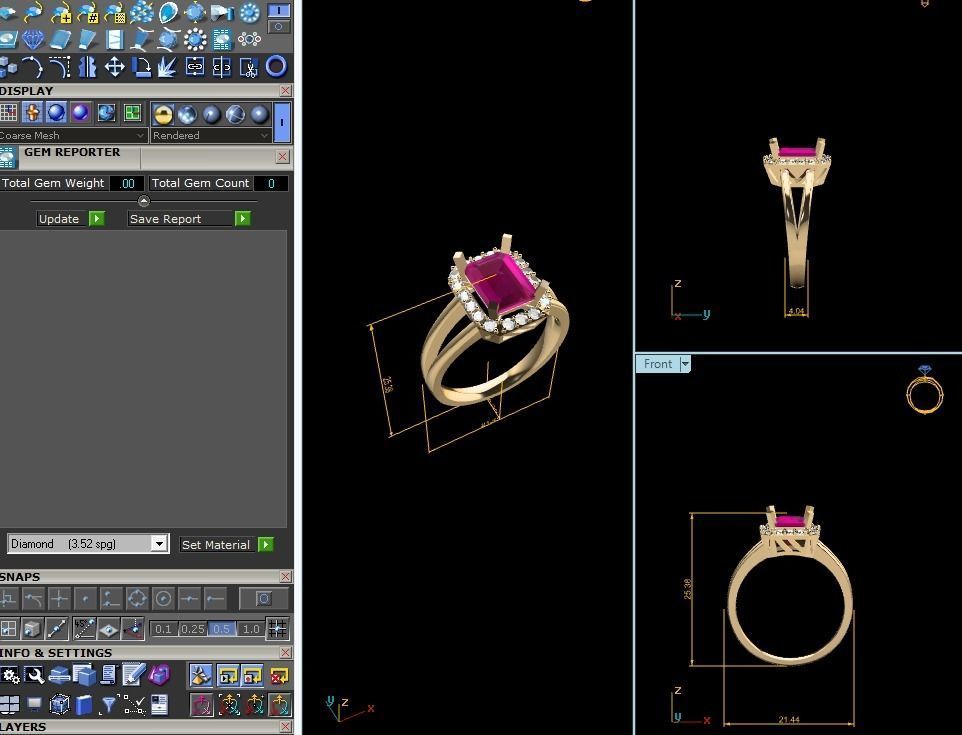Click the red X cancel macro icon
The image size is (962, 735).
click(x=279, y=675)
